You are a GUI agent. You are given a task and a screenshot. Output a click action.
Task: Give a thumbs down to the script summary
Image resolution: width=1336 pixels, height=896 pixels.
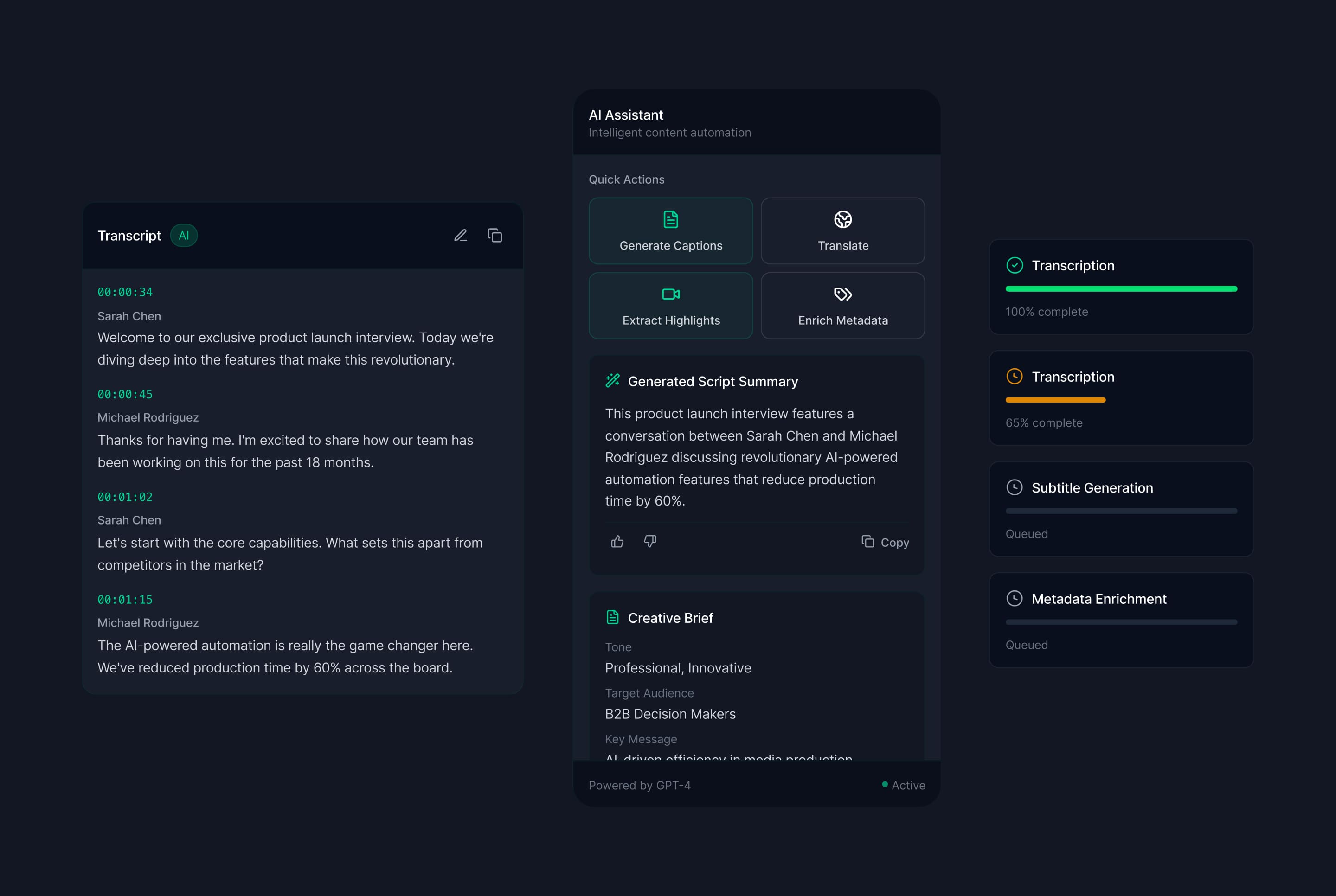click(x=650, y=542)
